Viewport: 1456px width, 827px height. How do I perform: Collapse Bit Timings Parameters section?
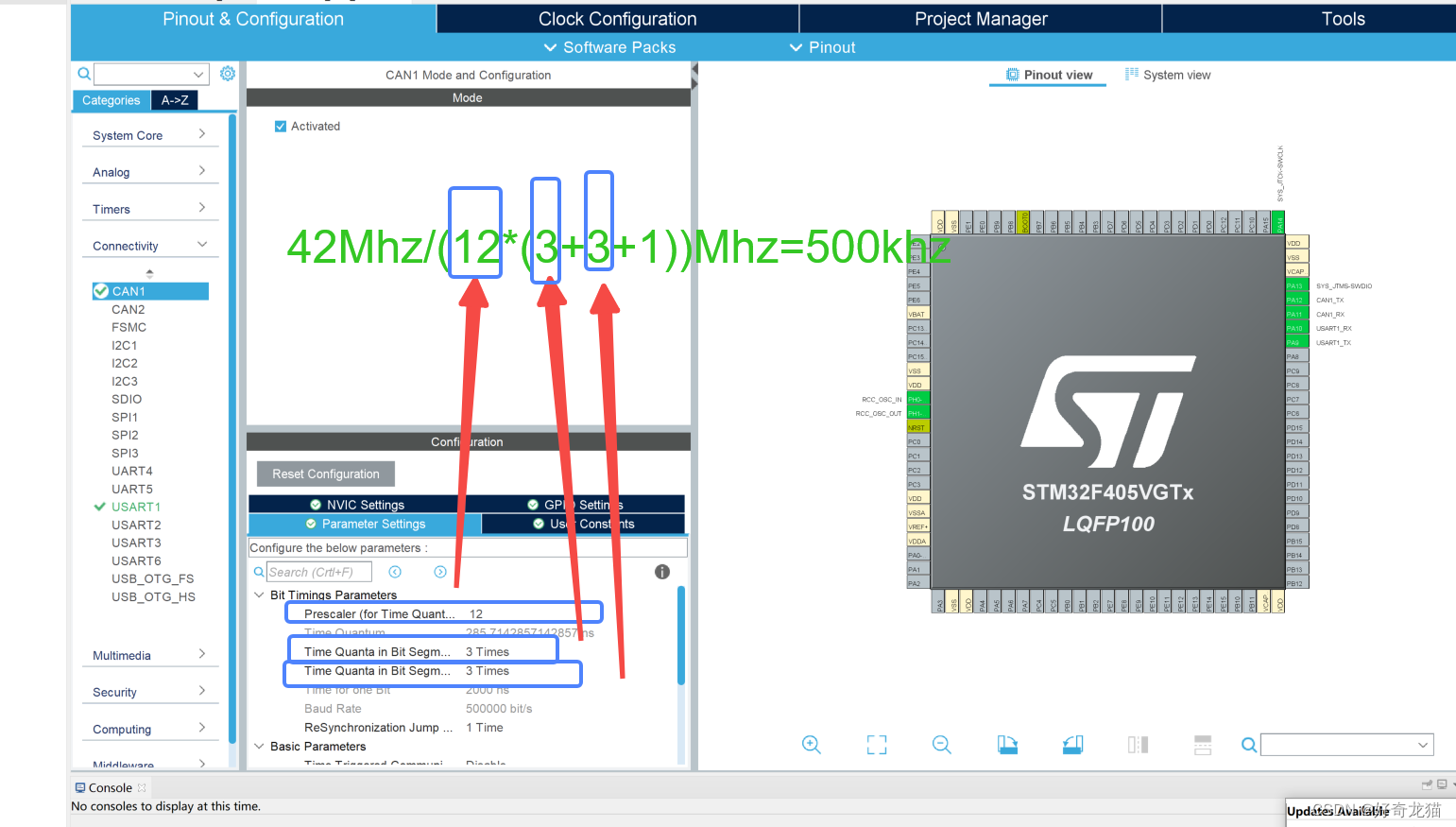(259, 594)
